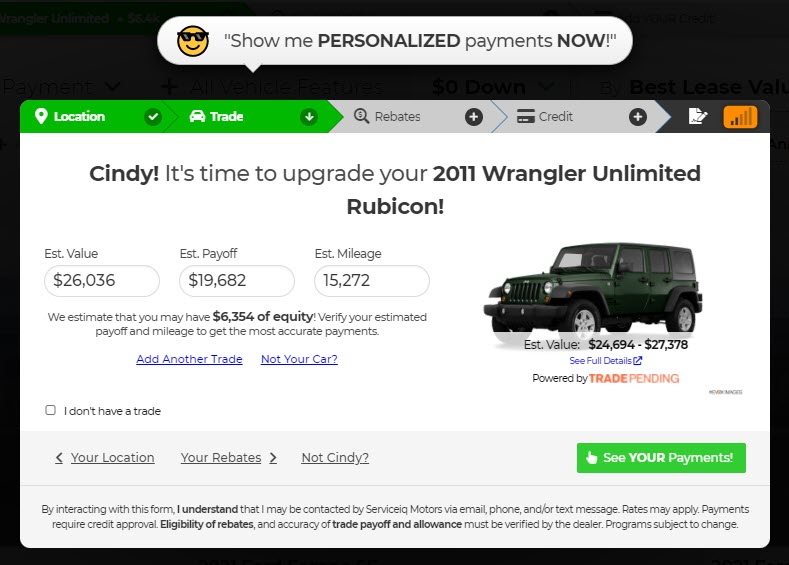
Task: Open the Rebates tab
Action: click(397, 116)
